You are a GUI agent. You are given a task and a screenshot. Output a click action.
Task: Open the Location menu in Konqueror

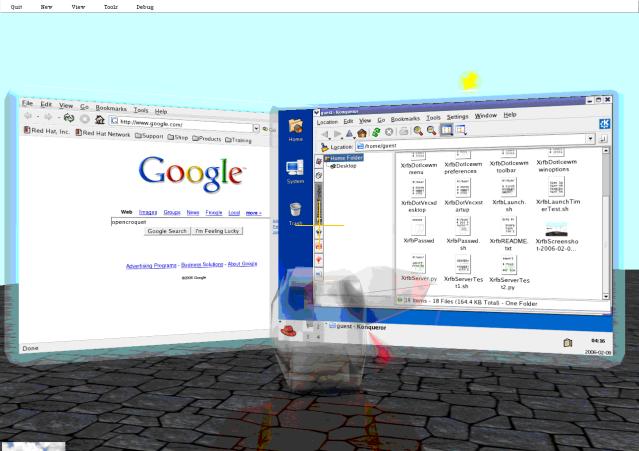click(327, 122)
